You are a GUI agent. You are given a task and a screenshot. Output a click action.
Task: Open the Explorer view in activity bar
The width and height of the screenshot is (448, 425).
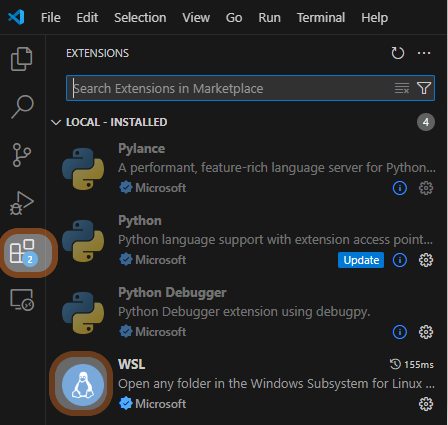click(22, 59)
